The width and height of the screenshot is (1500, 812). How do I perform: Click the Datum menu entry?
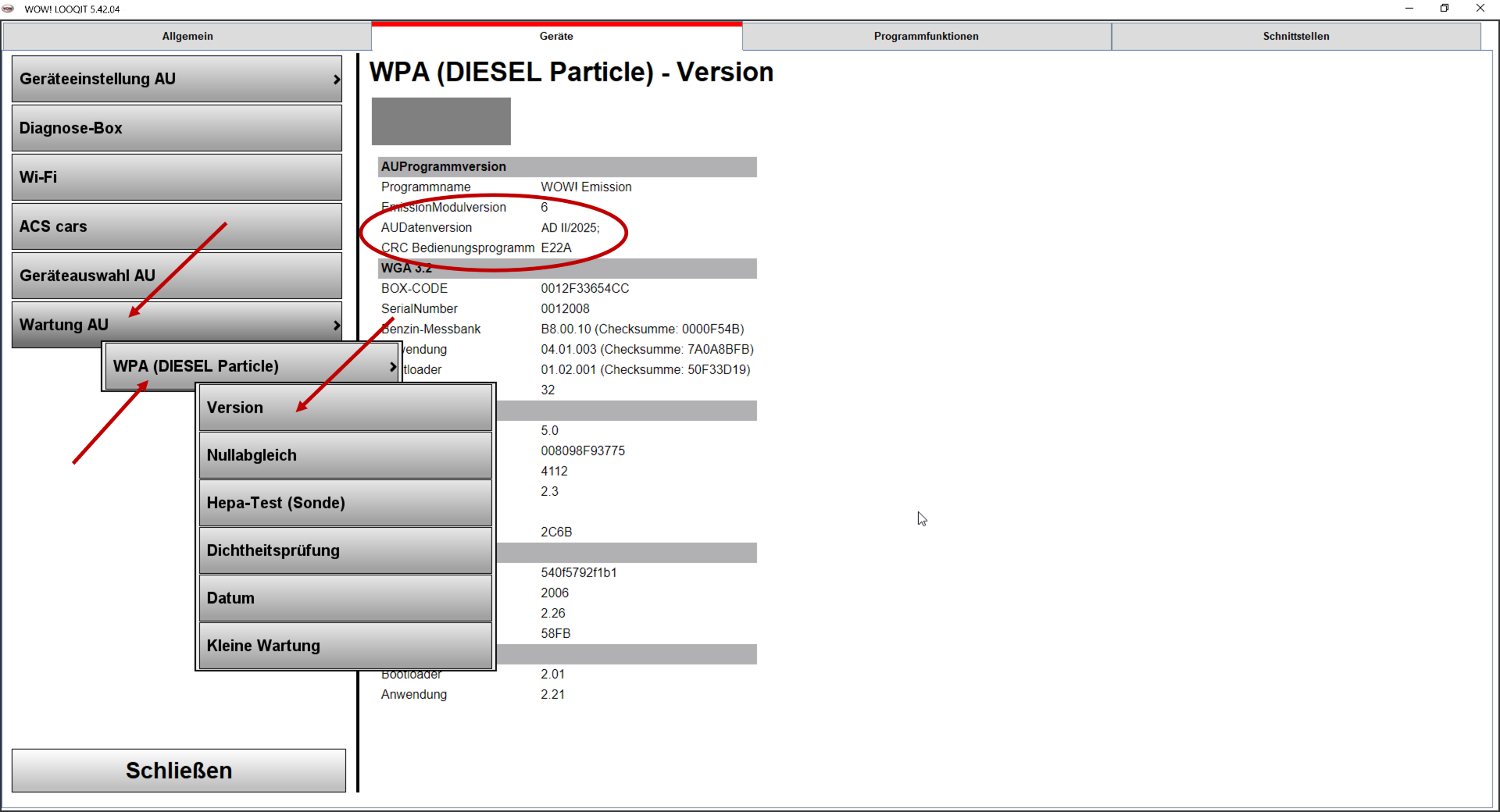(x=345, y=599)
